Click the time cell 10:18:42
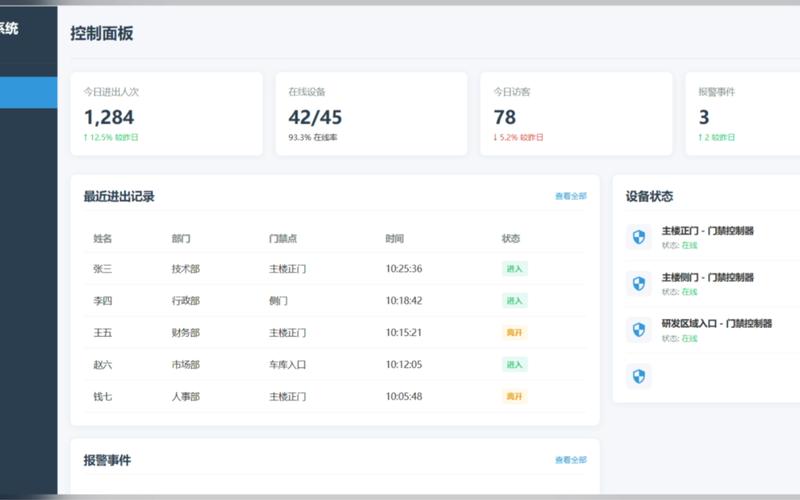The image size is (800, 500). click(404, 301)
